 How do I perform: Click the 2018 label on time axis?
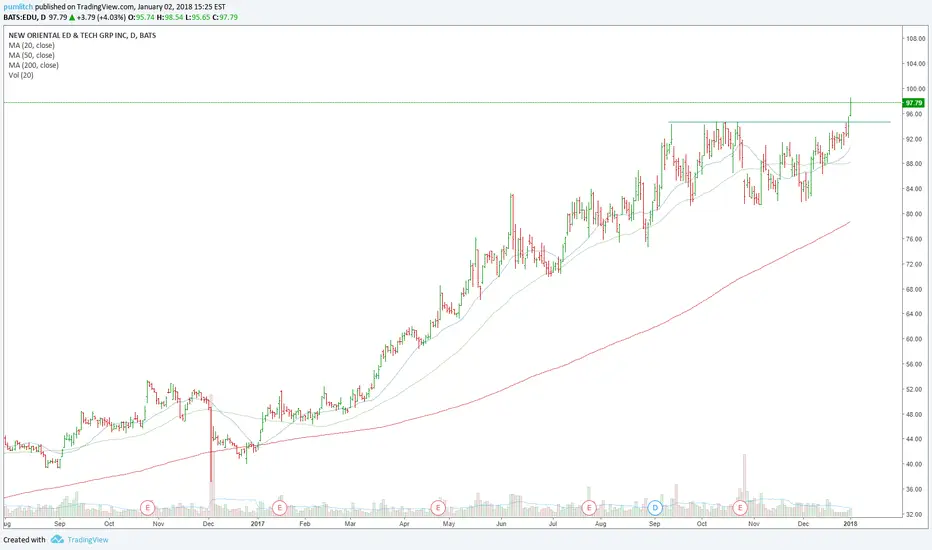tap(851, 524)
